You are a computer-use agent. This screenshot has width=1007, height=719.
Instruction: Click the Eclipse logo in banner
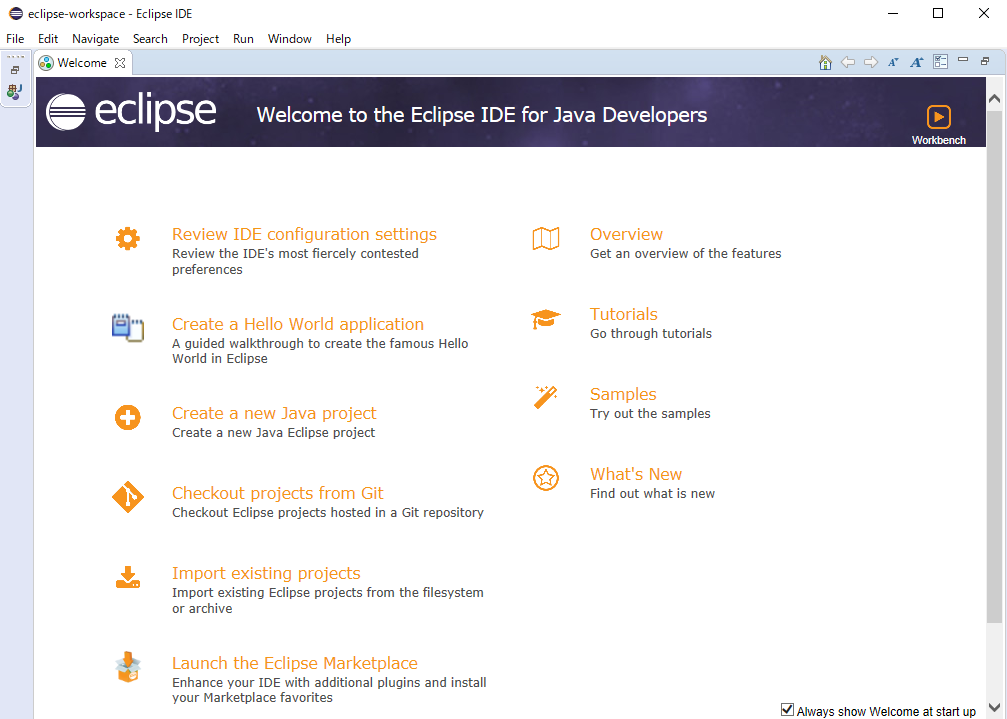(x=131, y=112)
